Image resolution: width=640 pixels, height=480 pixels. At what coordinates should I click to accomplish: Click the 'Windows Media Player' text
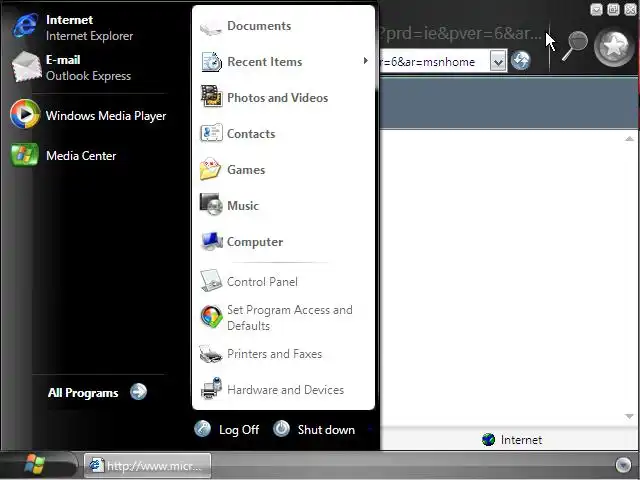(x=106, y=116)
